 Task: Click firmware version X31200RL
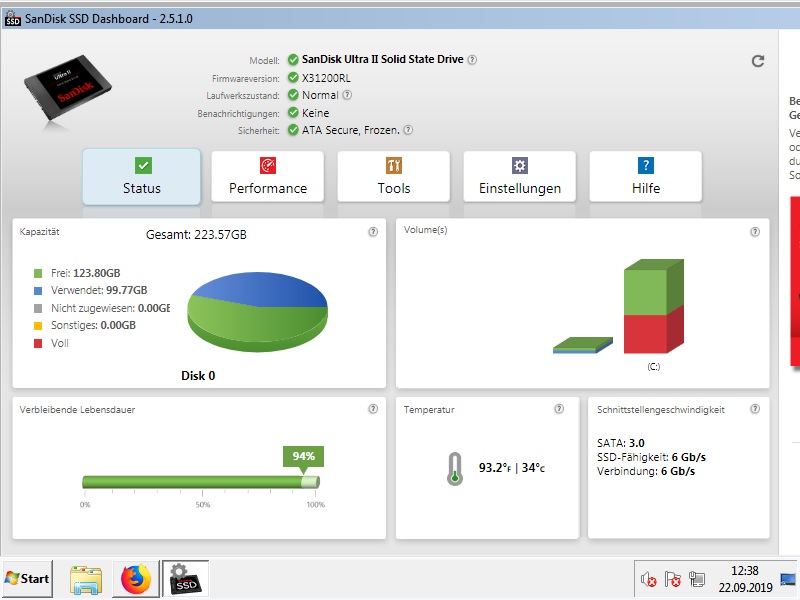click(326, 78)
